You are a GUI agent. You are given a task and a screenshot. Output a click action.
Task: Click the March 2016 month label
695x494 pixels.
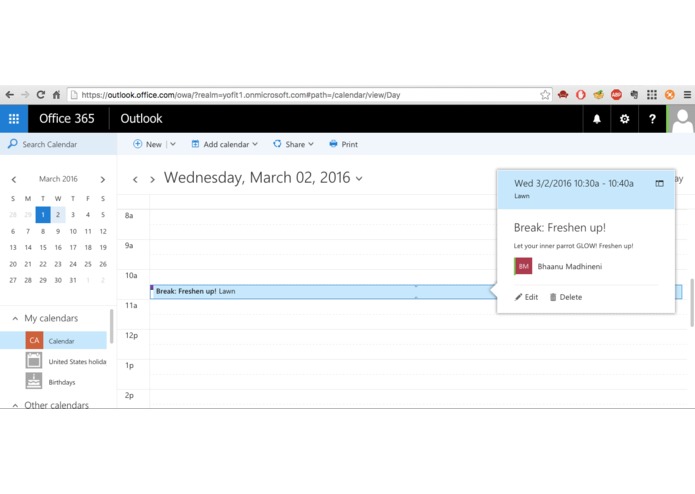pyautogui.click(x=58, y=179)
